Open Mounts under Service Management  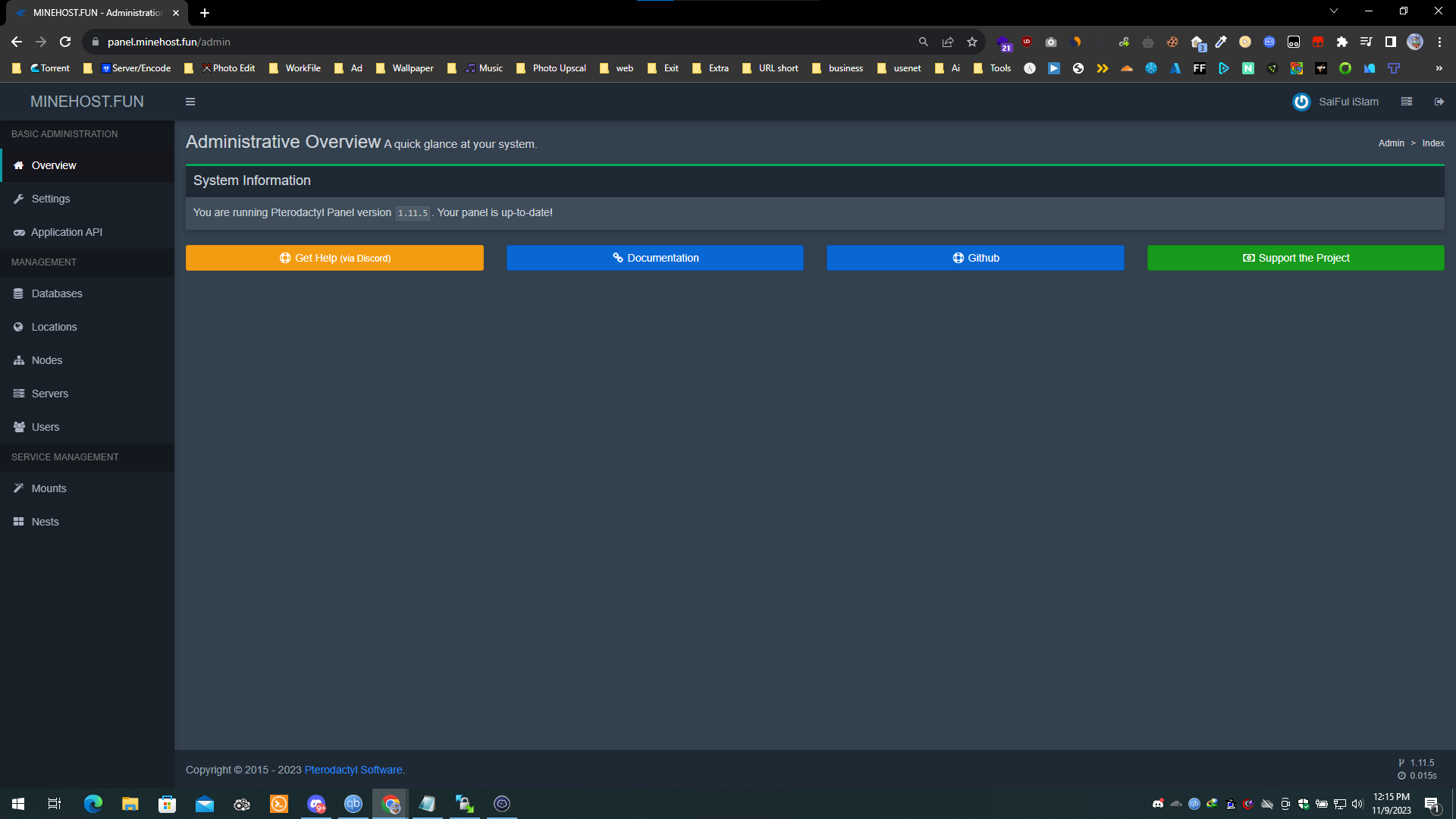pos(19,488)
